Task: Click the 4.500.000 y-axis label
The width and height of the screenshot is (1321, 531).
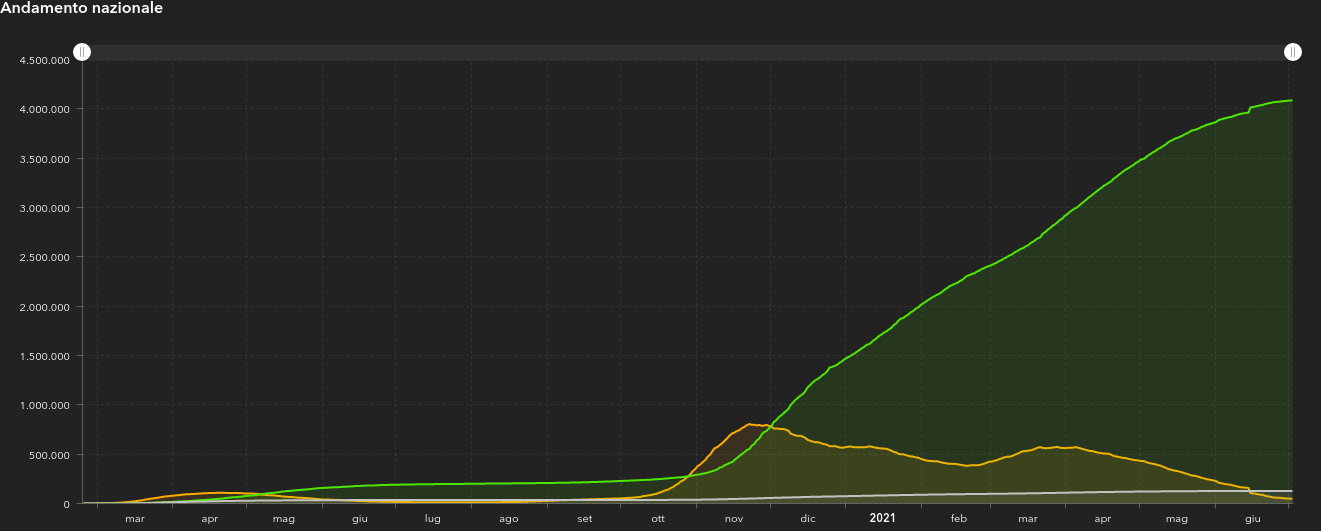Action: click(44, 60)
